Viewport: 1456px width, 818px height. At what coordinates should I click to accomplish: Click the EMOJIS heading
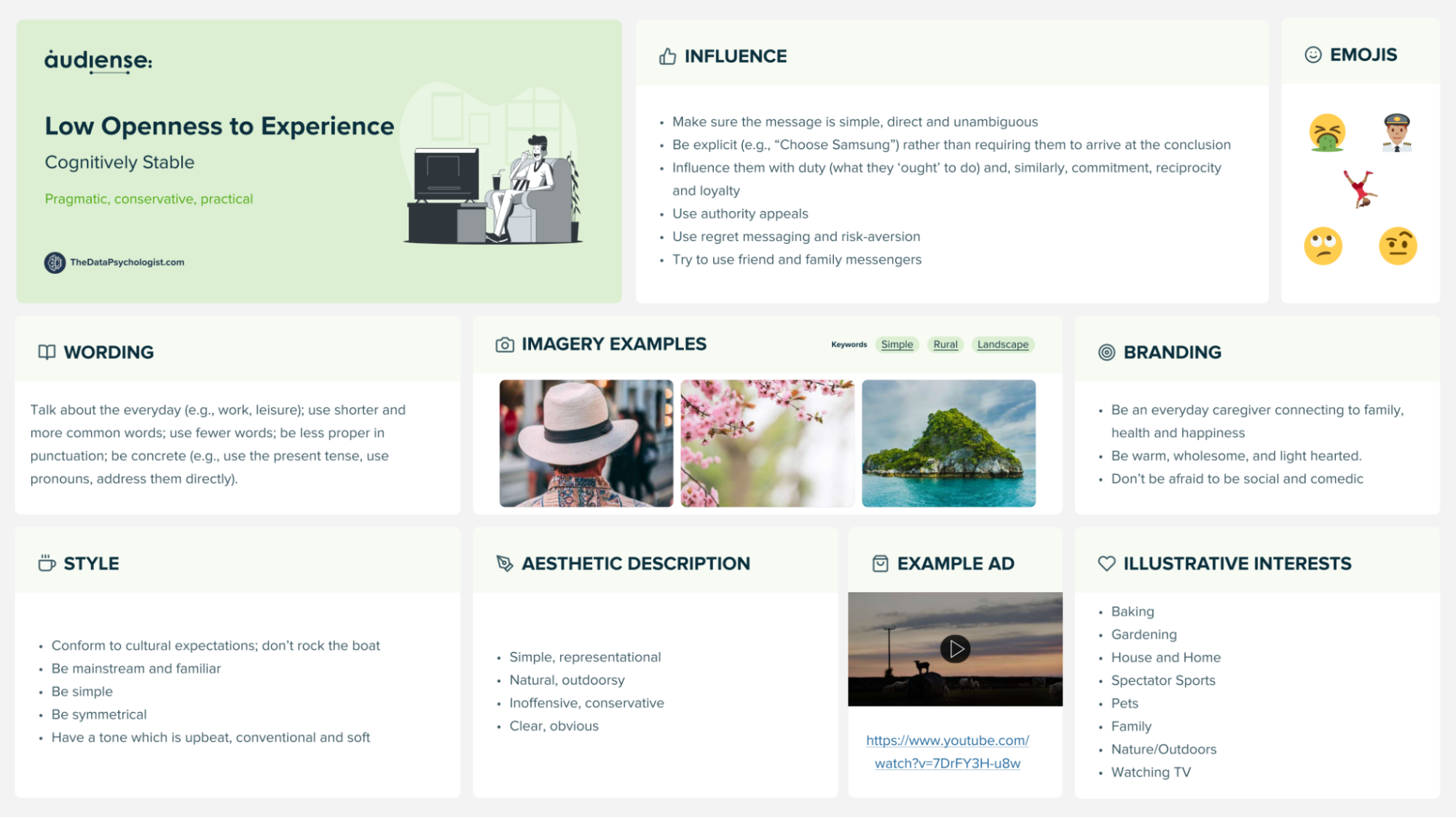point(1363,55)
